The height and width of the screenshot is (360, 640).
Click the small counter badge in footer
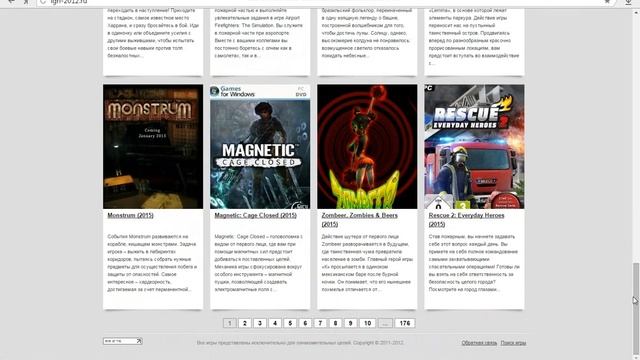tap(122, 341)
